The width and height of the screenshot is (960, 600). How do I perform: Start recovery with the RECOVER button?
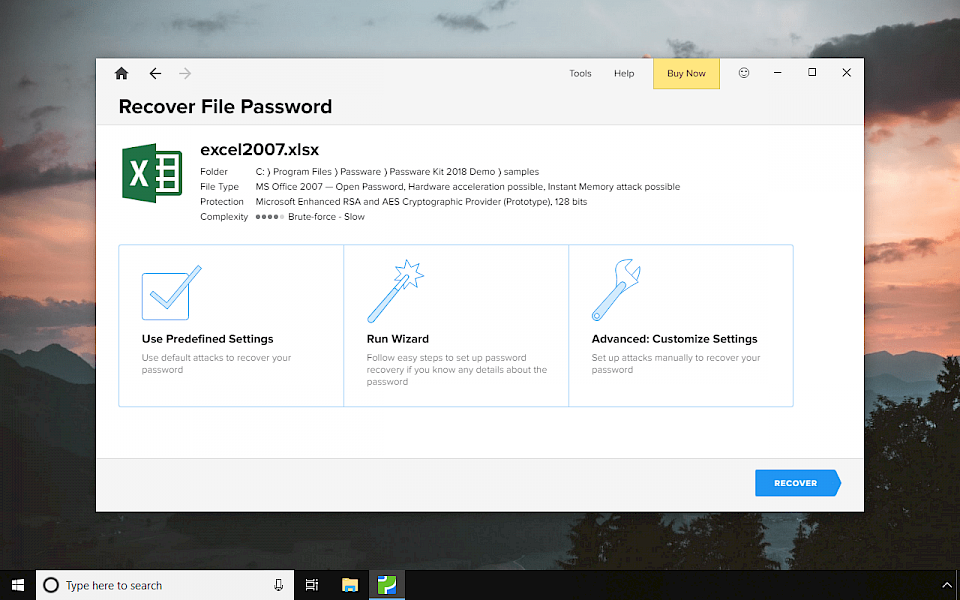[798, 483]
